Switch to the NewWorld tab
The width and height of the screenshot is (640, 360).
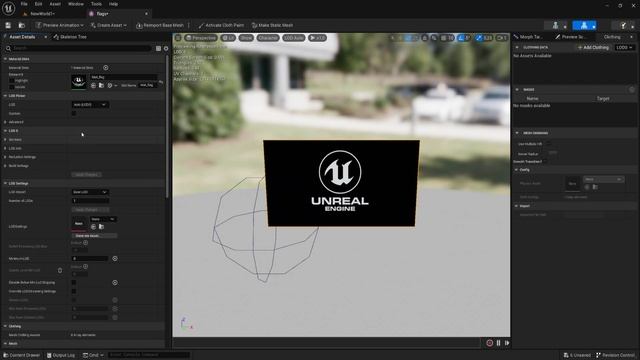42,13
